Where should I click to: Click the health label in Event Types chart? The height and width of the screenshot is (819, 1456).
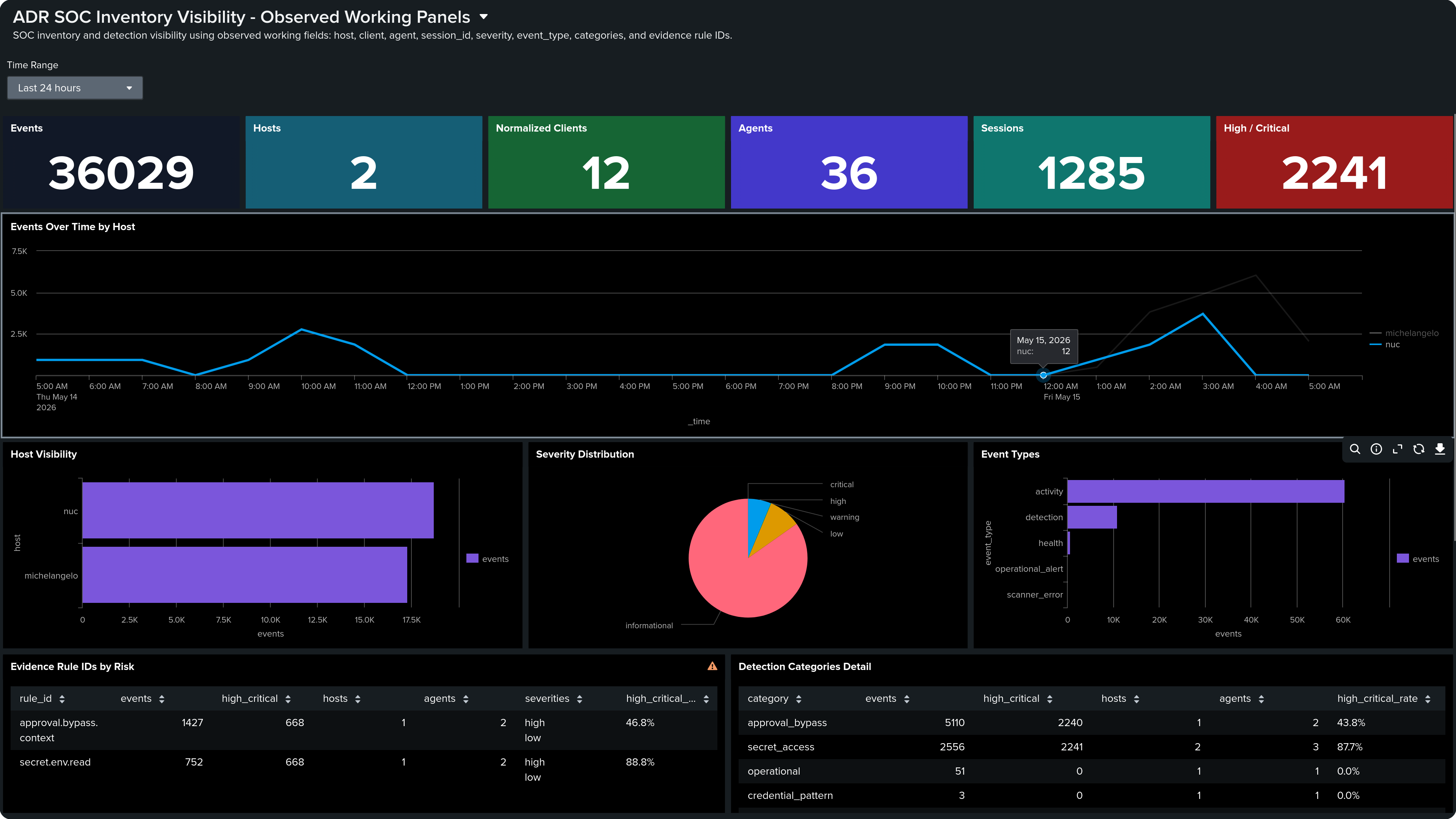(x=1050, y=543)
